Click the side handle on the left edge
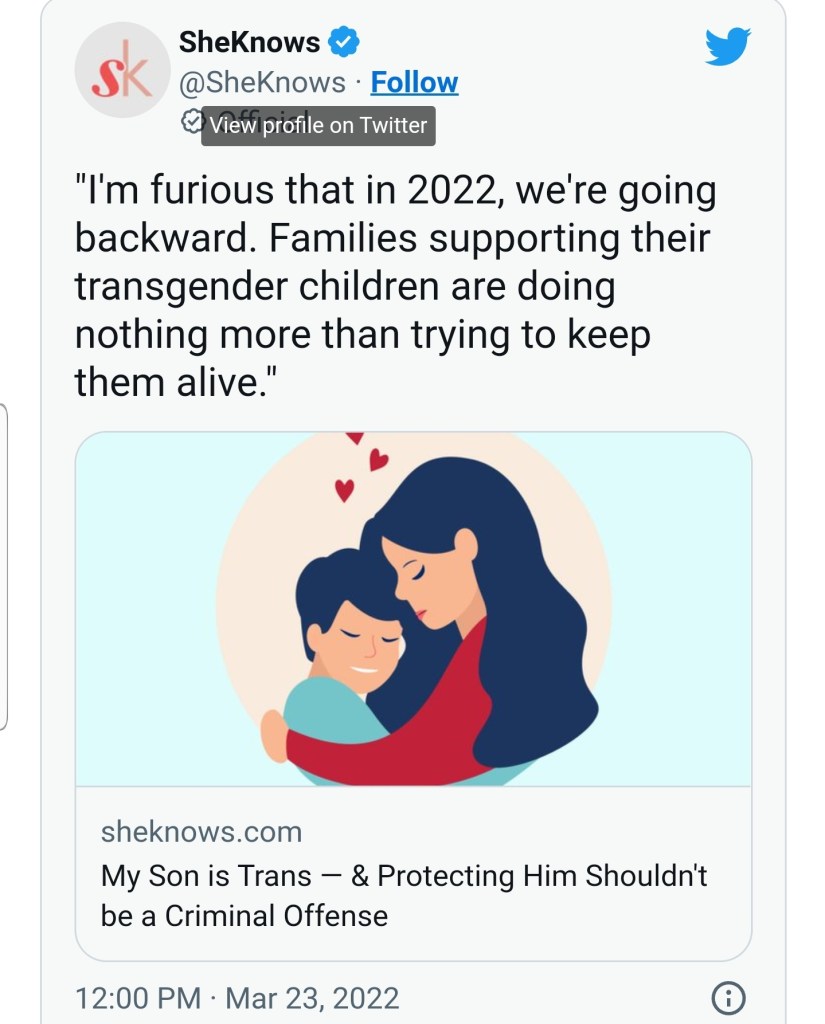Screen dimensions: 825x1024 (4, 566)
